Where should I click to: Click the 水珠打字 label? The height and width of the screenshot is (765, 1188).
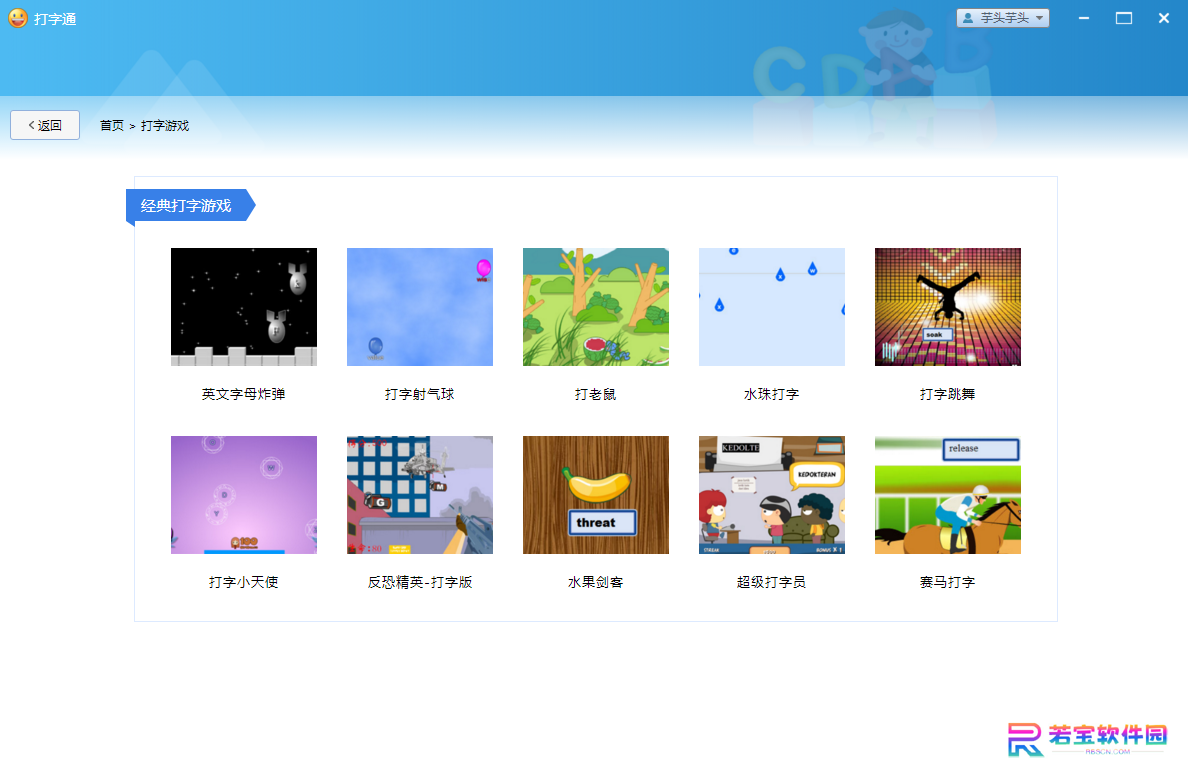[x=771, y=394]
